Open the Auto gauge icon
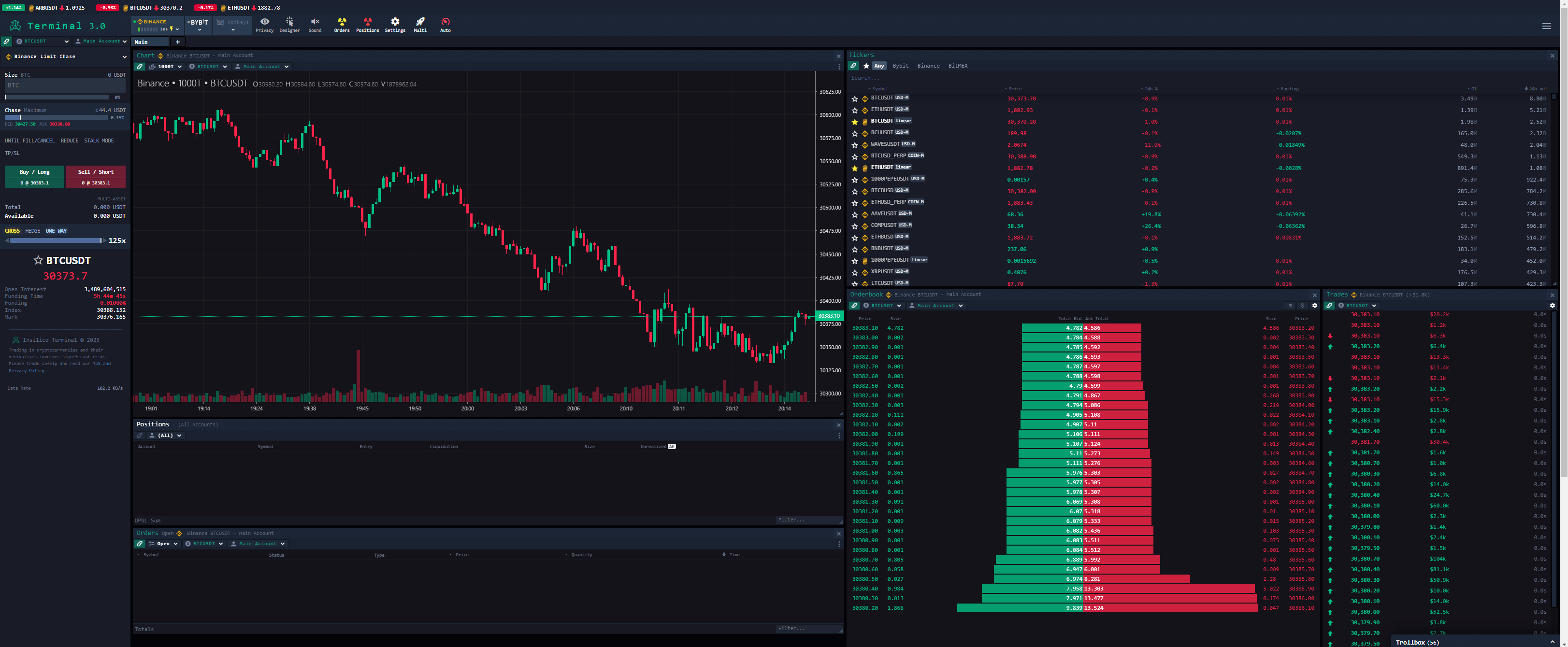This screenshot has width=1568, height=647. (445, 22)
